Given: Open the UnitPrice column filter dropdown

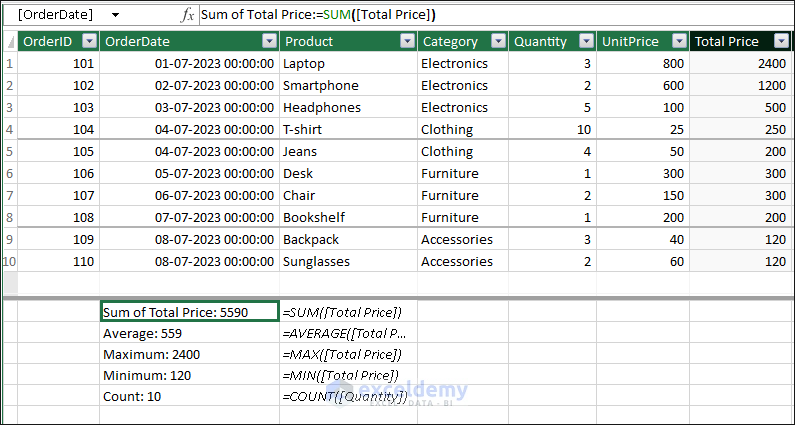Looking at the screenshot, I should point(677,41).
